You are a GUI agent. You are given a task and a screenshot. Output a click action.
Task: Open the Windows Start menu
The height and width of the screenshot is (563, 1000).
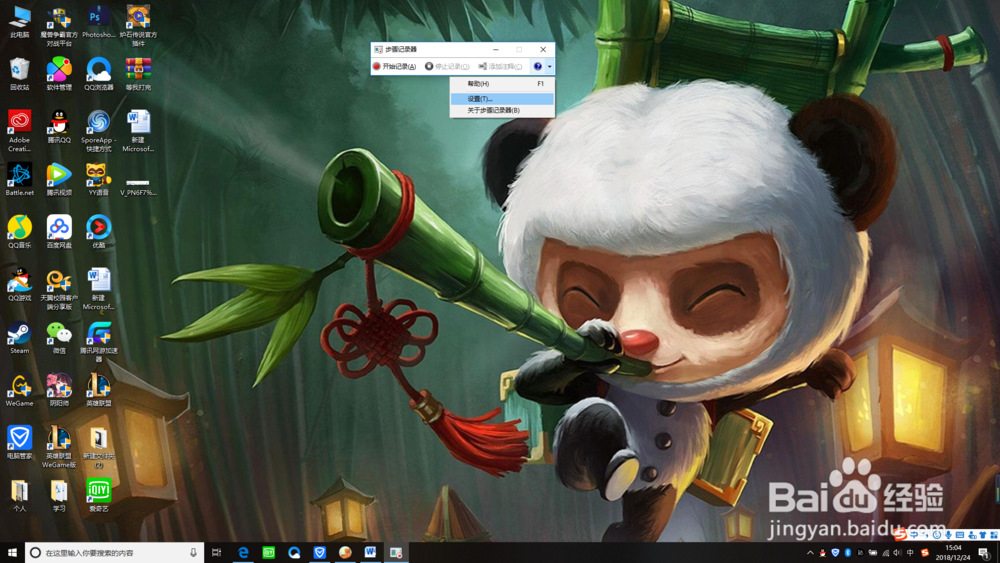tap(12, 552)
